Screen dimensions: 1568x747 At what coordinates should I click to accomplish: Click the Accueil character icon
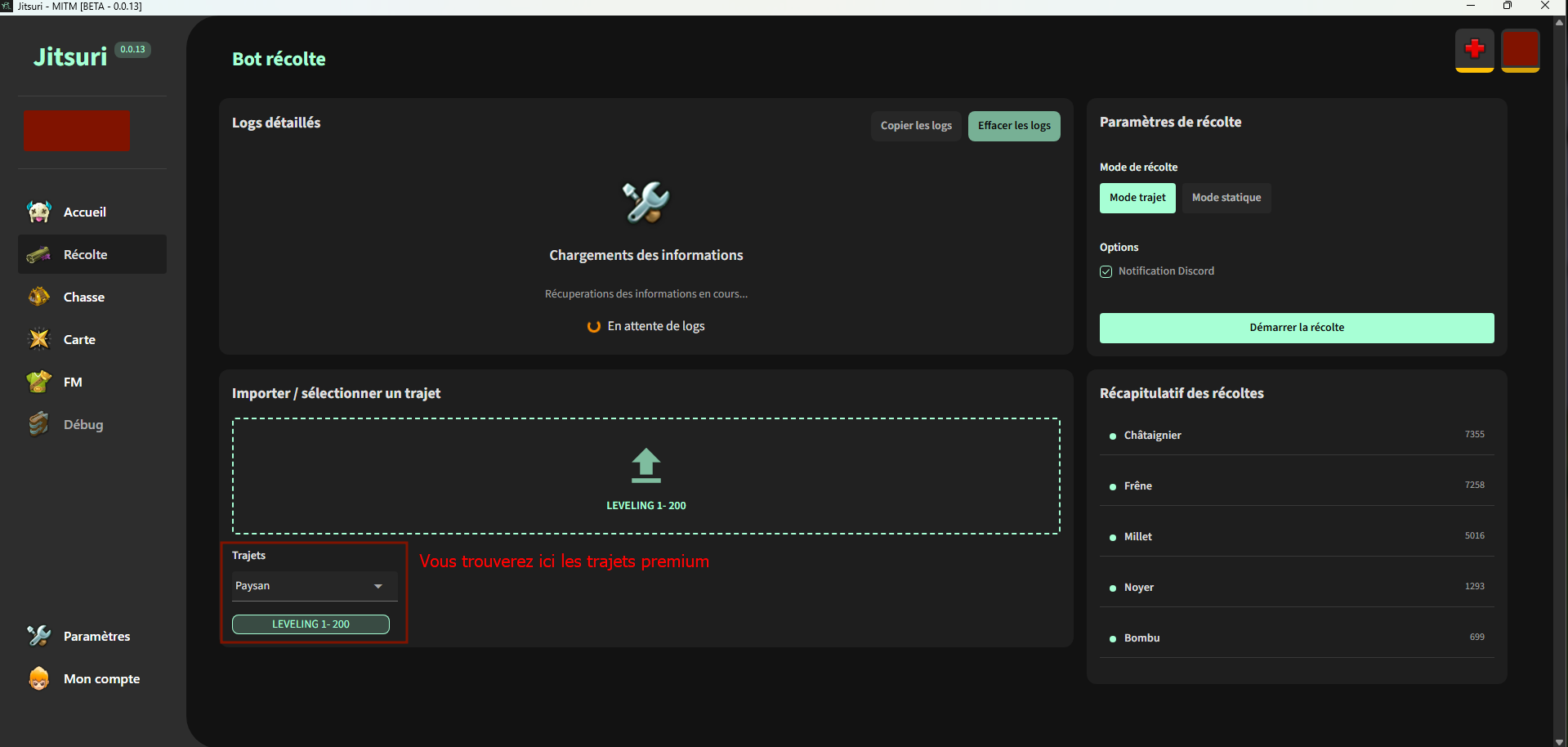pyautogui.click(x=38, y=212)
